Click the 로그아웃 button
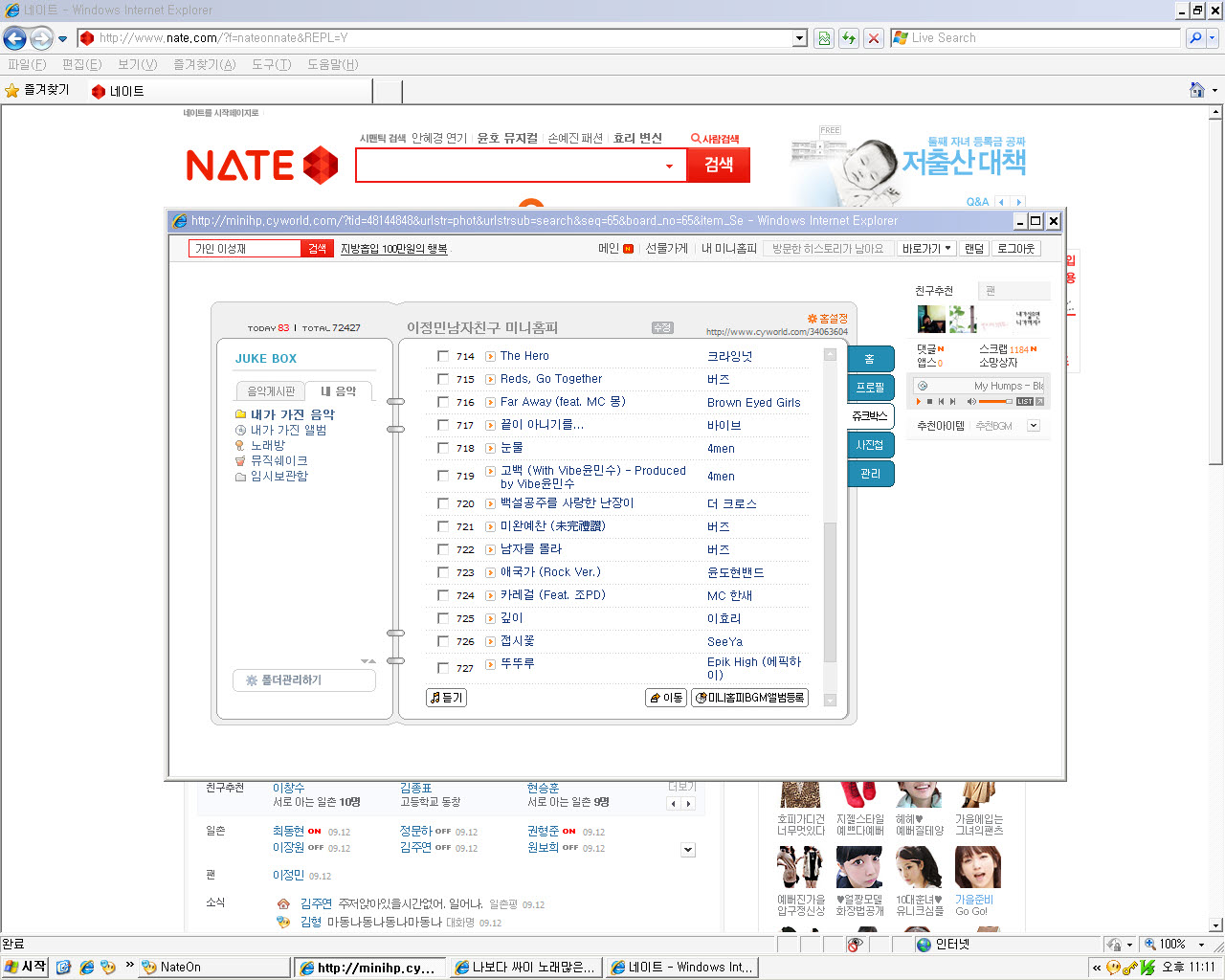Viewport: 1225px width, 980px height. (x=1015, y=249)
